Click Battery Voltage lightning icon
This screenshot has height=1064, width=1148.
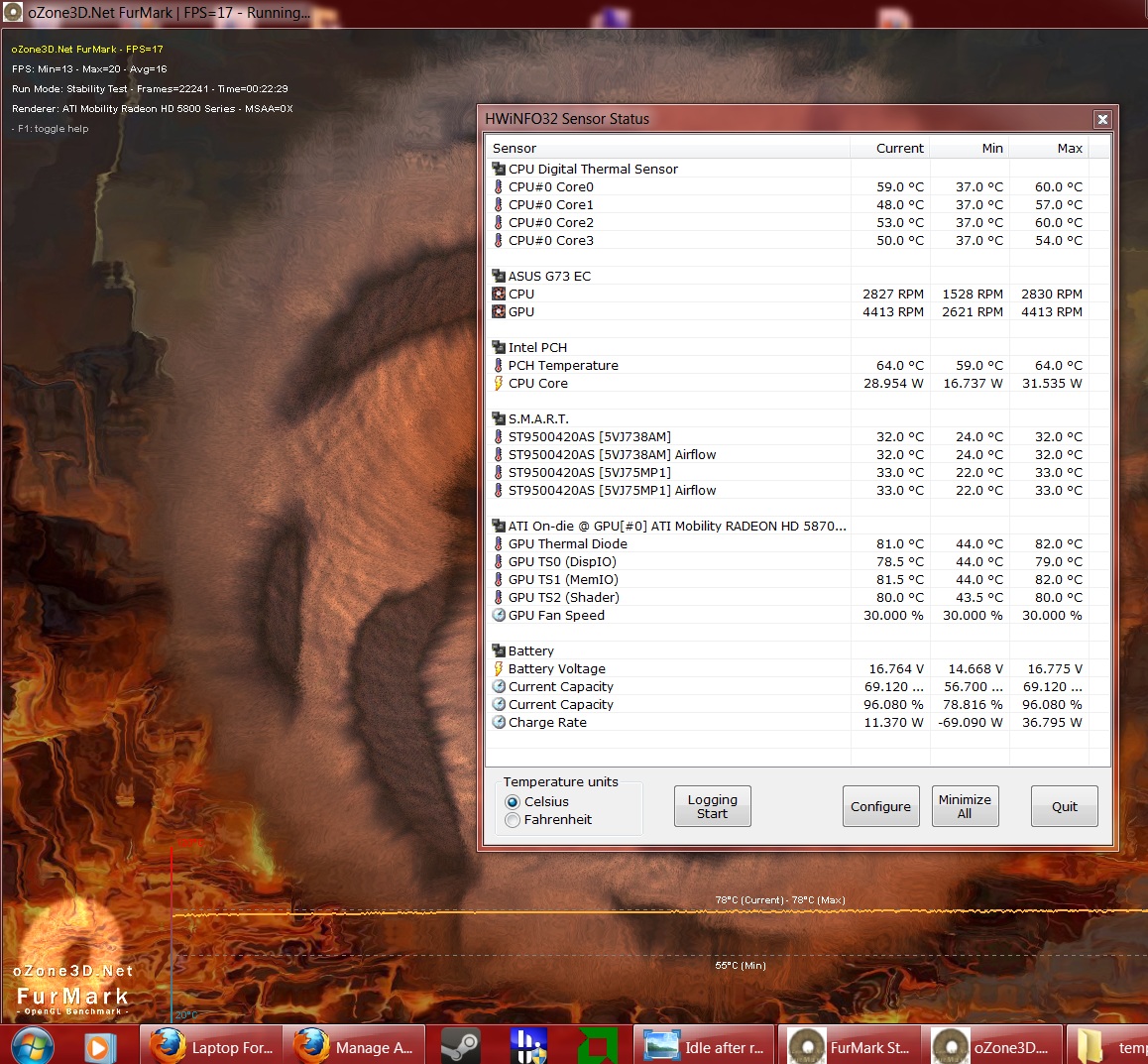499,668
